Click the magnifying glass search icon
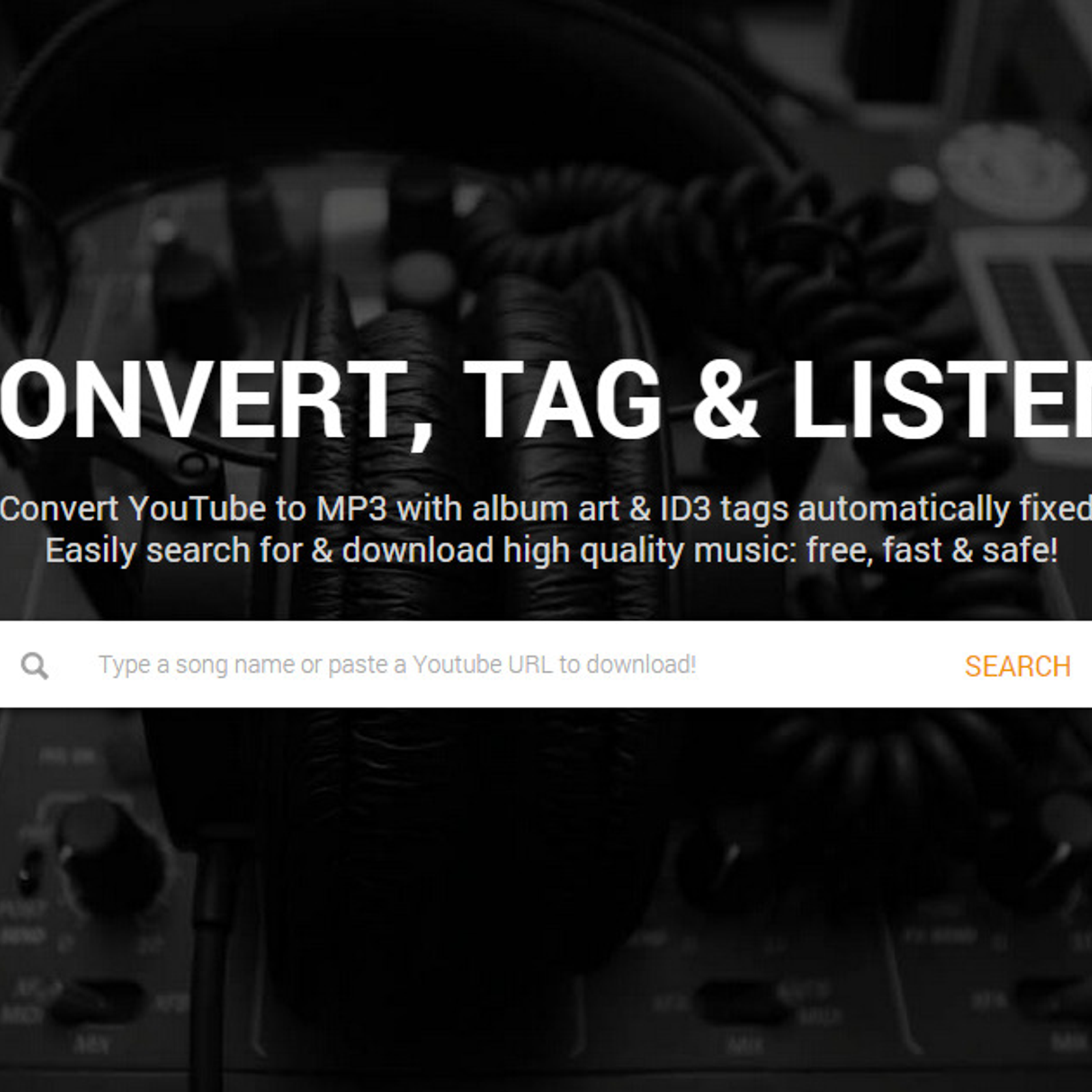Viewport: 1092px width, 1092px height. click(x=34, y=665)
